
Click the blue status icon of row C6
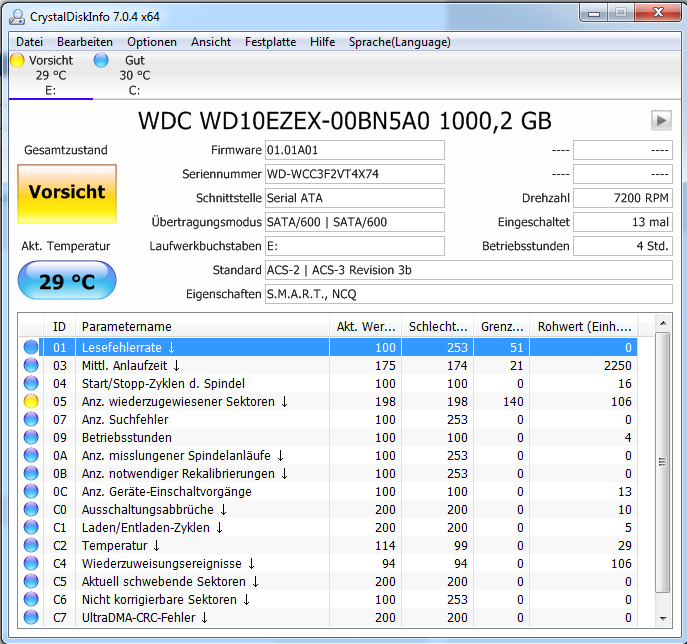tap(31, 599)
